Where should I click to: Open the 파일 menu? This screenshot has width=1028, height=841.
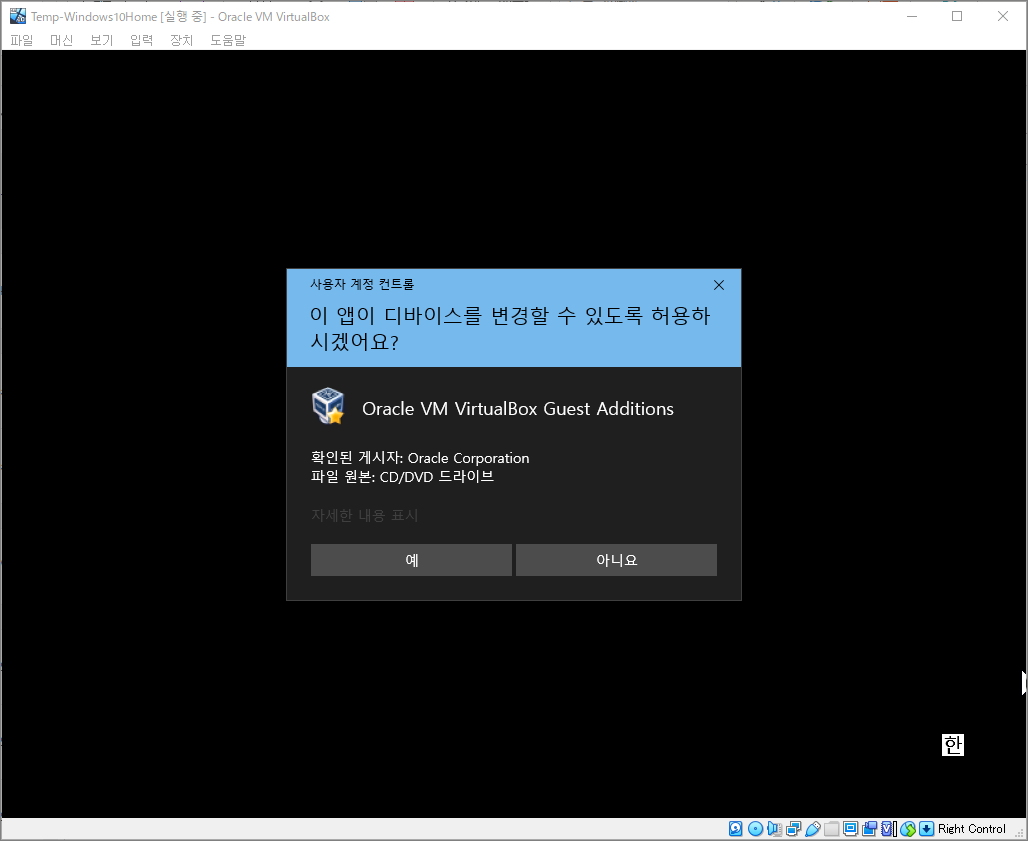22,40
